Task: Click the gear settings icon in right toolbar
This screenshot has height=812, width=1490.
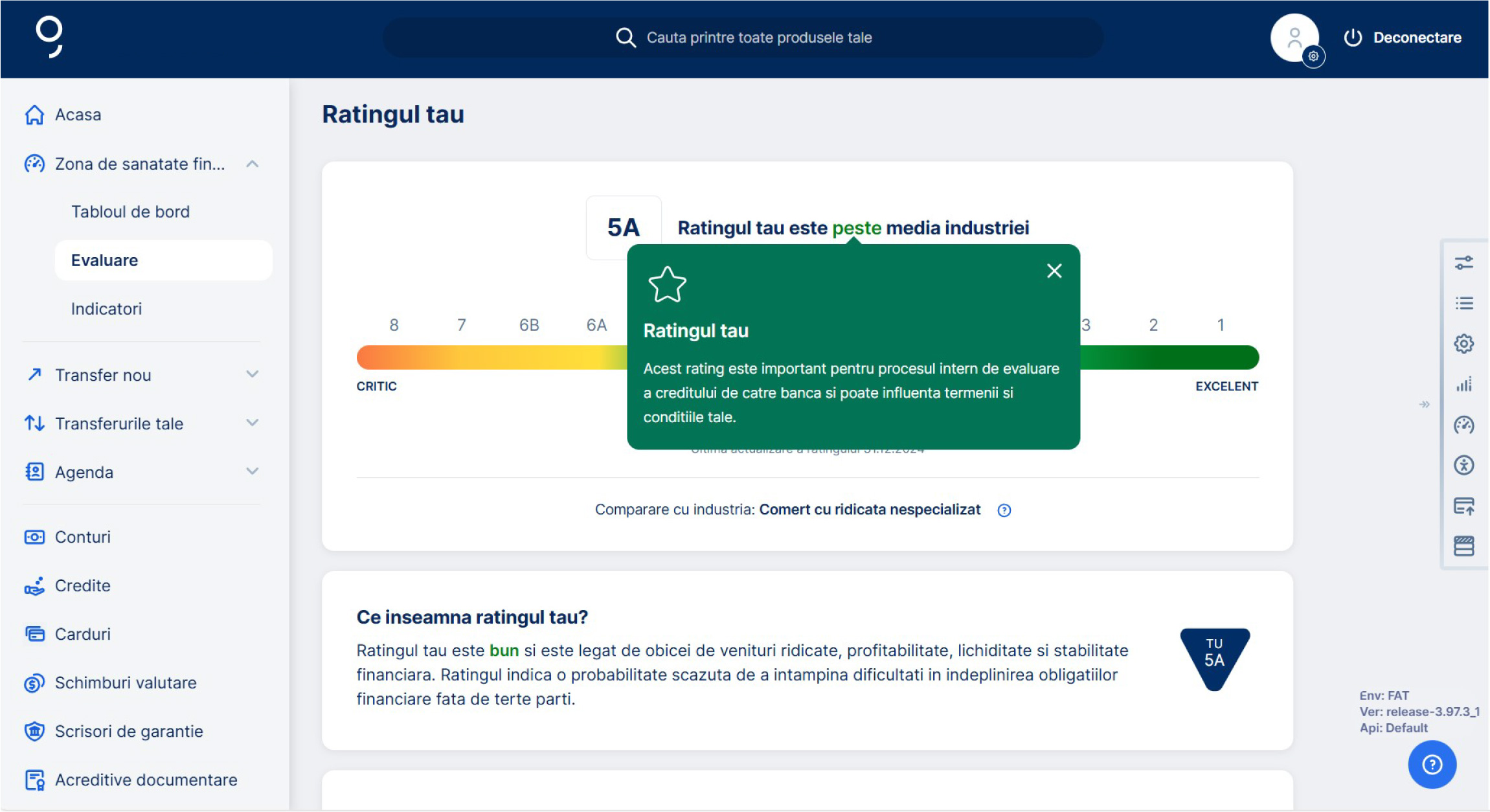Action: click(1463, 344)
